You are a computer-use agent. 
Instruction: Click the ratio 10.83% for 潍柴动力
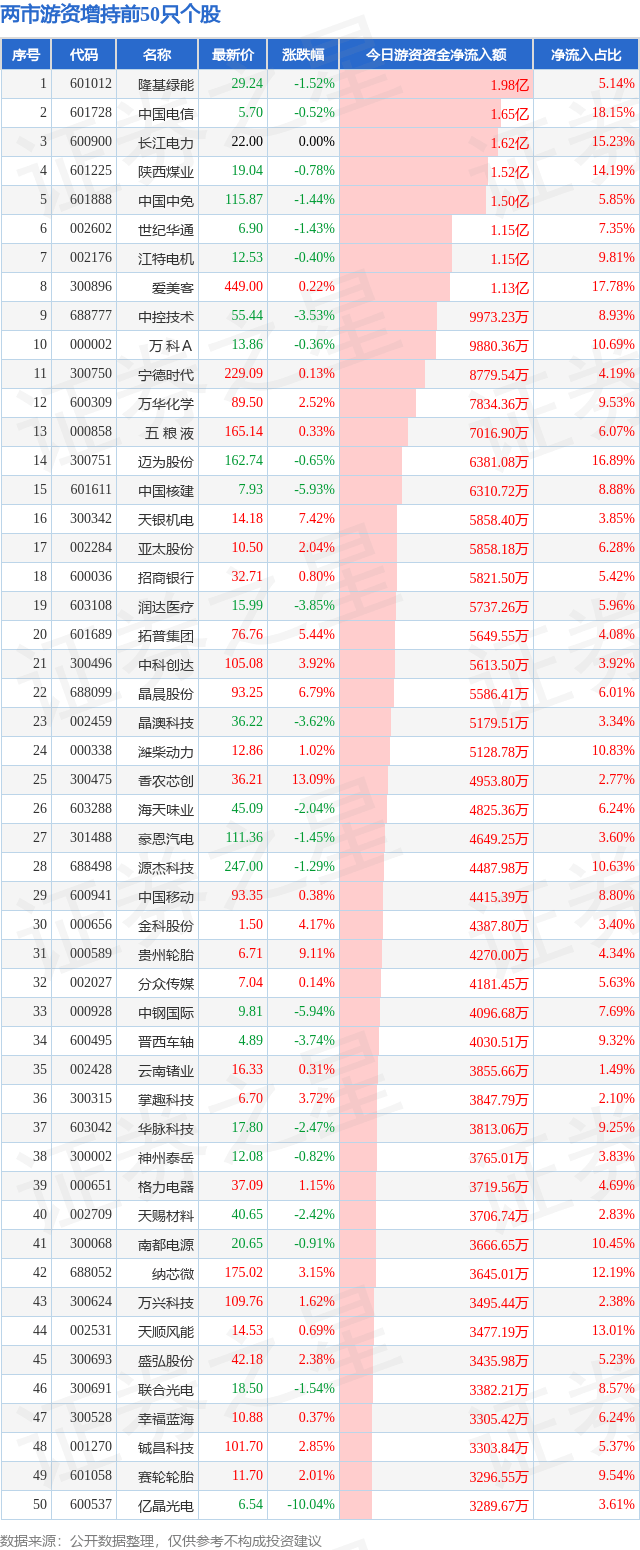pyautogui.click(x=613, y=751)
